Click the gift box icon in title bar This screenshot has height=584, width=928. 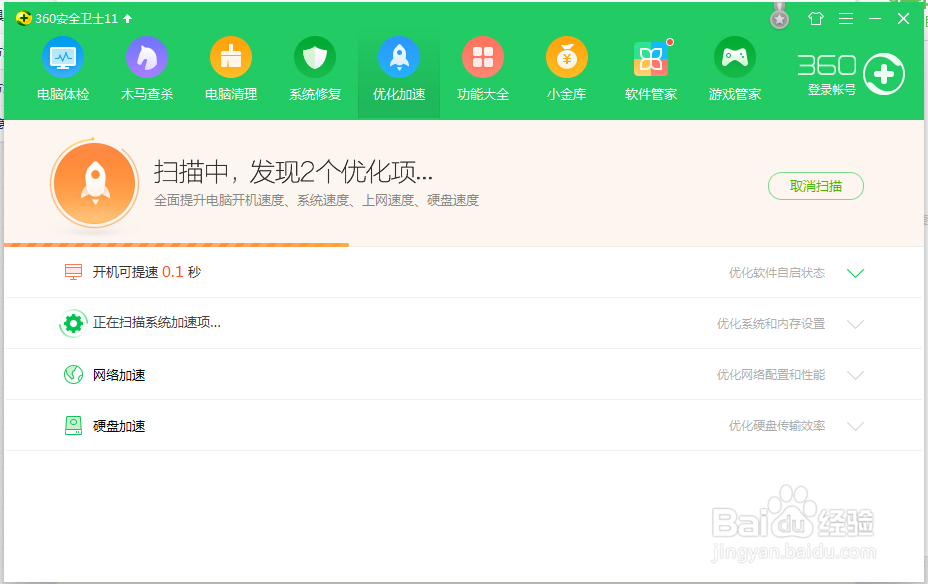[815, 17]
